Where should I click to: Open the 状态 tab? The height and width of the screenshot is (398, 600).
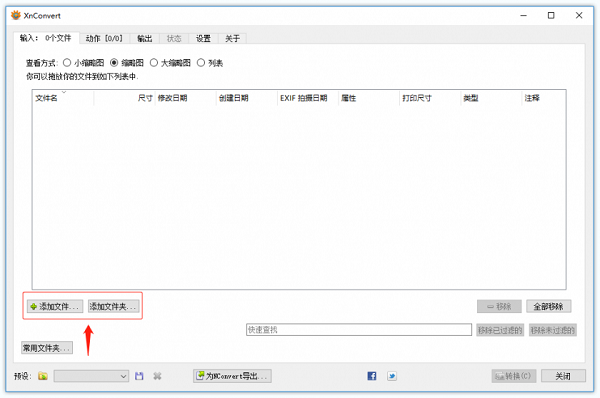174,38
